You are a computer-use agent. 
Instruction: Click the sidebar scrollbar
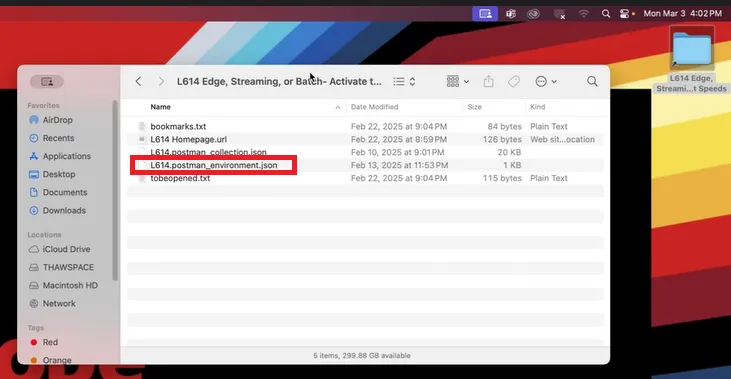pos(115,191)
